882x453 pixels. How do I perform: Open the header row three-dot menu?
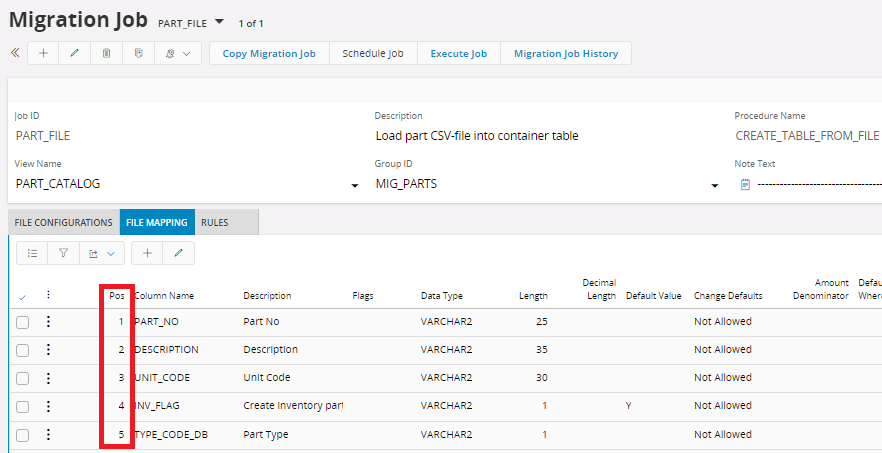(48, 294)
